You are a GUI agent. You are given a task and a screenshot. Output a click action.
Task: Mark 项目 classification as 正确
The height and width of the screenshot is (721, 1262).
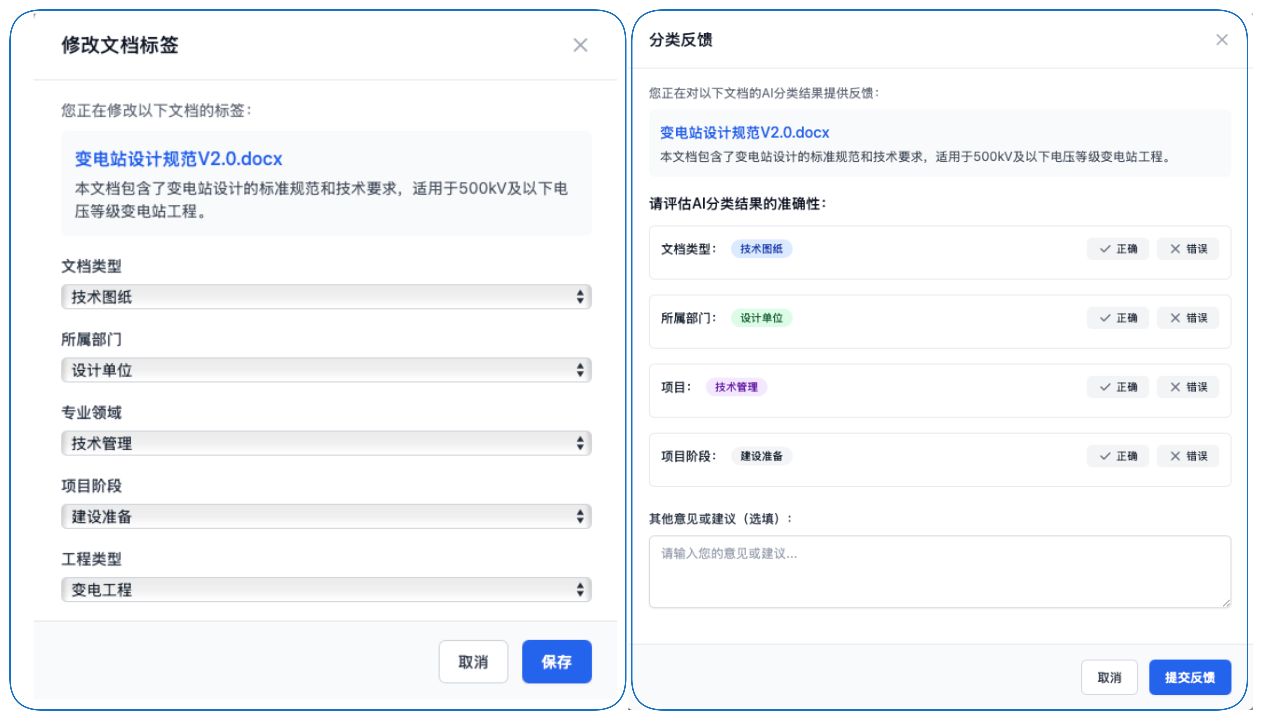1117,387
